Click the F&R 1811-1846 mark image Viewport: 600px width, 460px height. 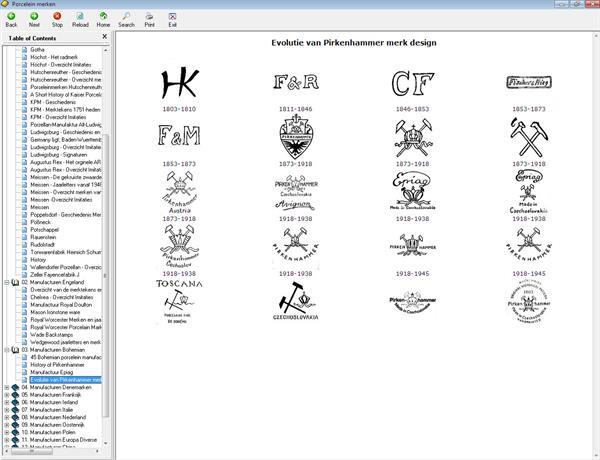[296, 82]
